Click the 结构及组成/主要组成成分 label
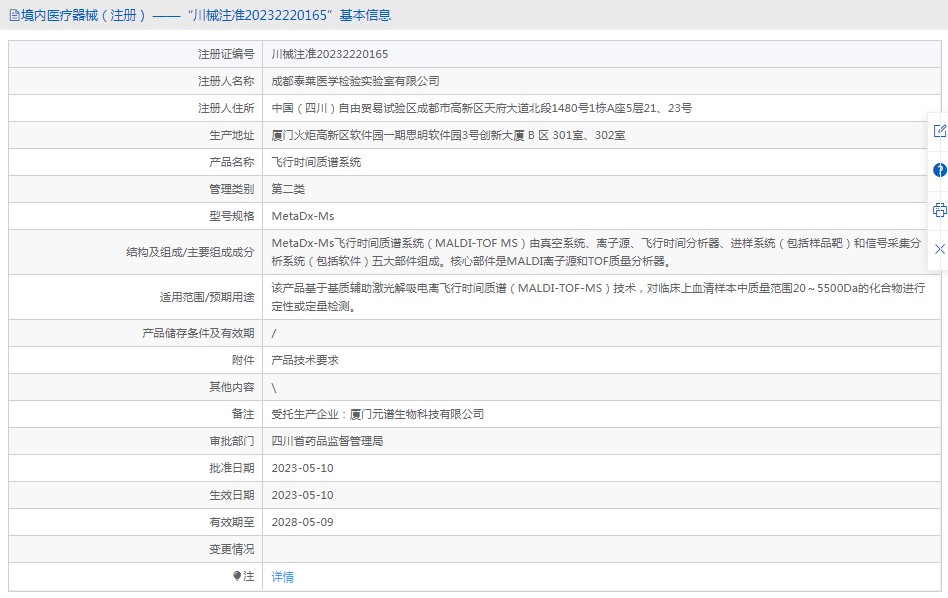 point(190,252)
